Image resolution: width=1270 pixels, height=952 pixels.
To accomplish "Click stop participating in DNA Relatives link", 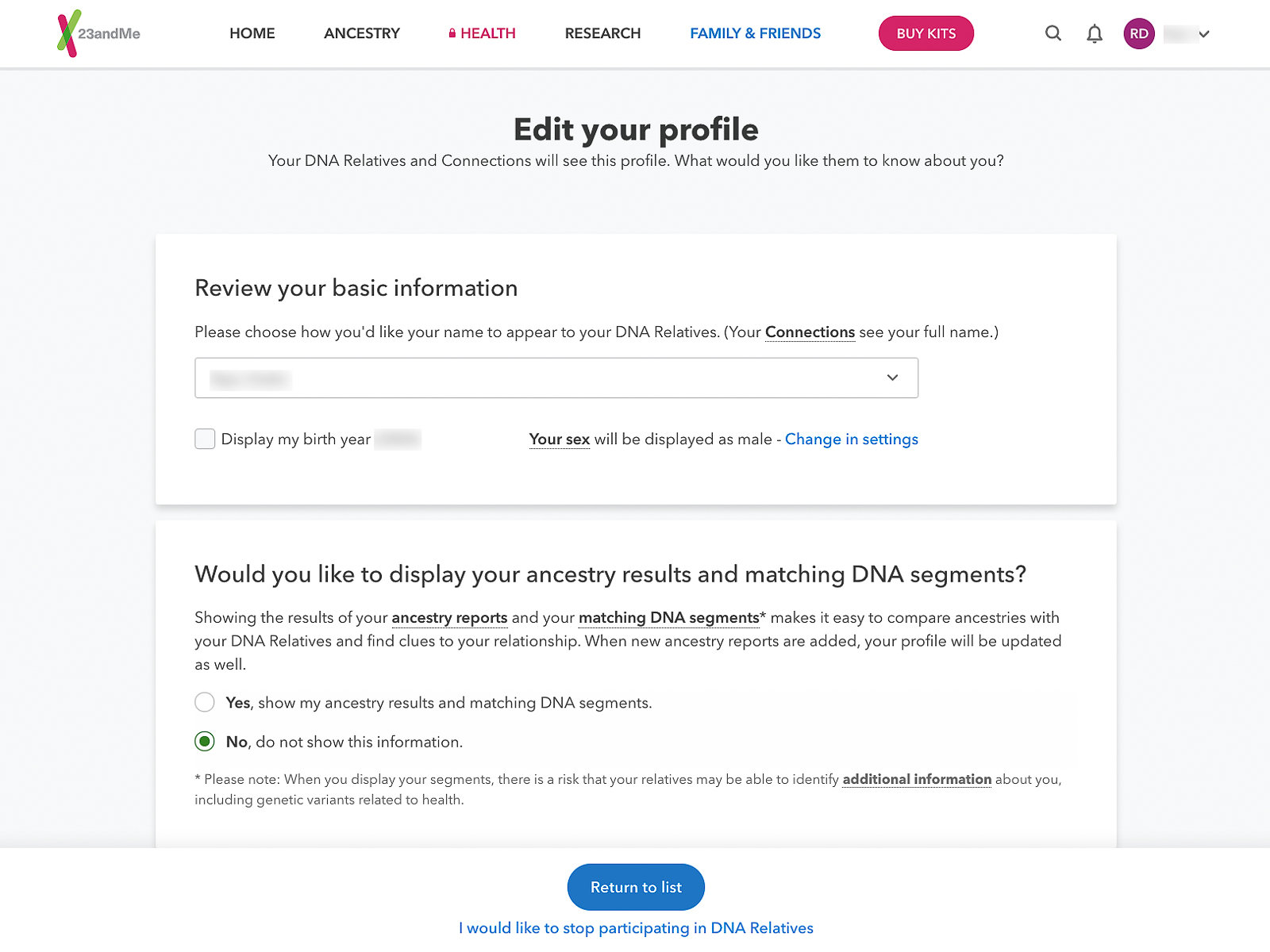I will (636, 927).
